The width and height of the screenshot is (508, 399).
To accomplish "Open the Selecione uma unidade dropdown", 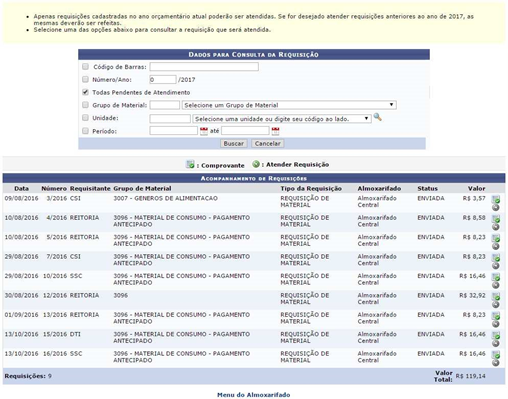I will click(x=282, y=118).
